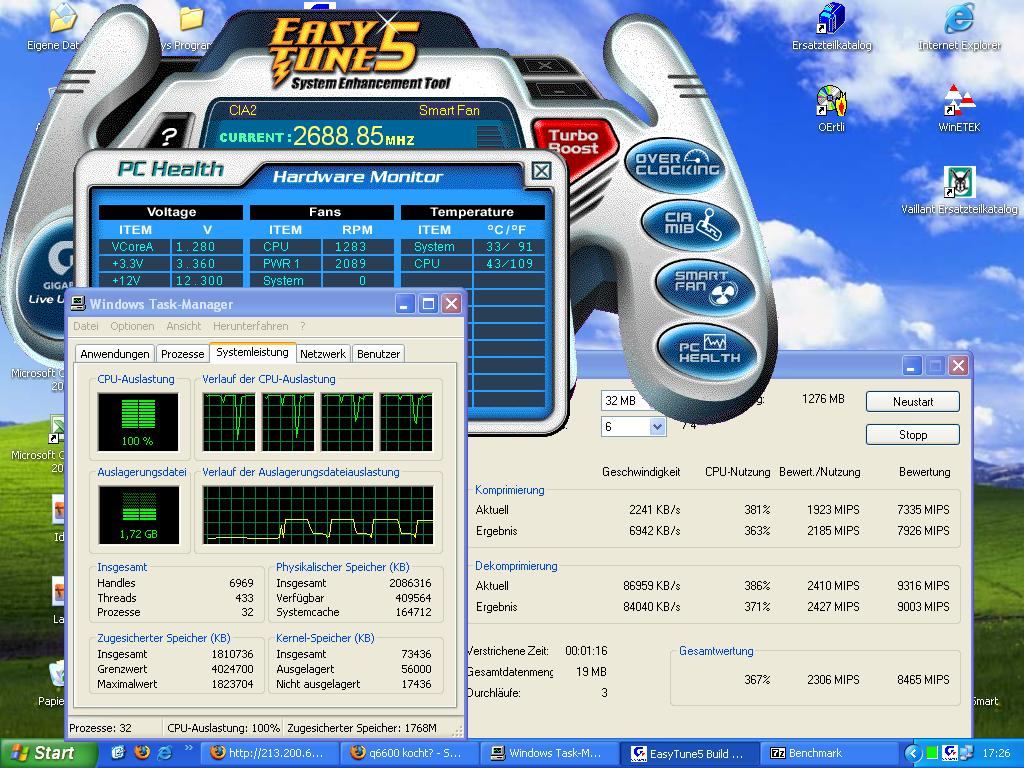
Task: Switch to the Netzwerk tab
Action: [323, 353]
